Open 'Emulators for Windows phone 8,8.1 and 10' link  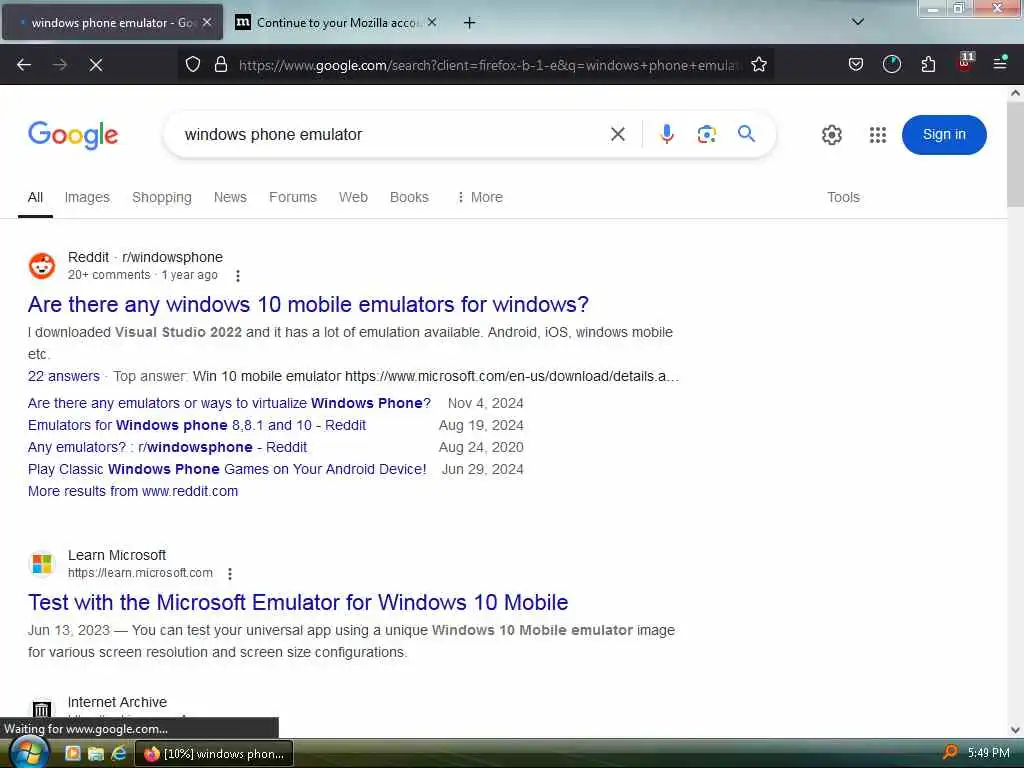pos(197,425)
